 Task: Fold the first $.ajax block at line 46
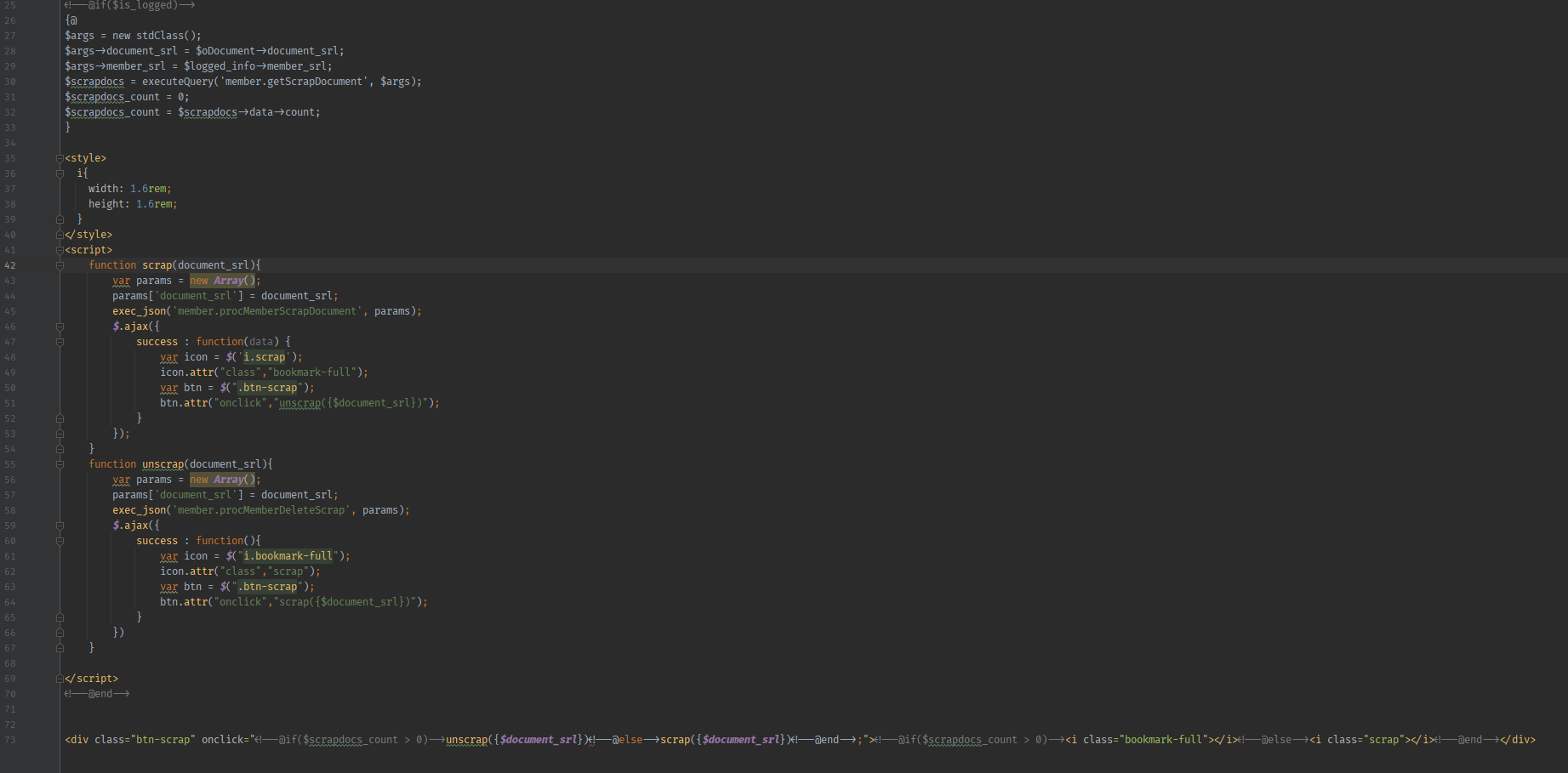60,327
